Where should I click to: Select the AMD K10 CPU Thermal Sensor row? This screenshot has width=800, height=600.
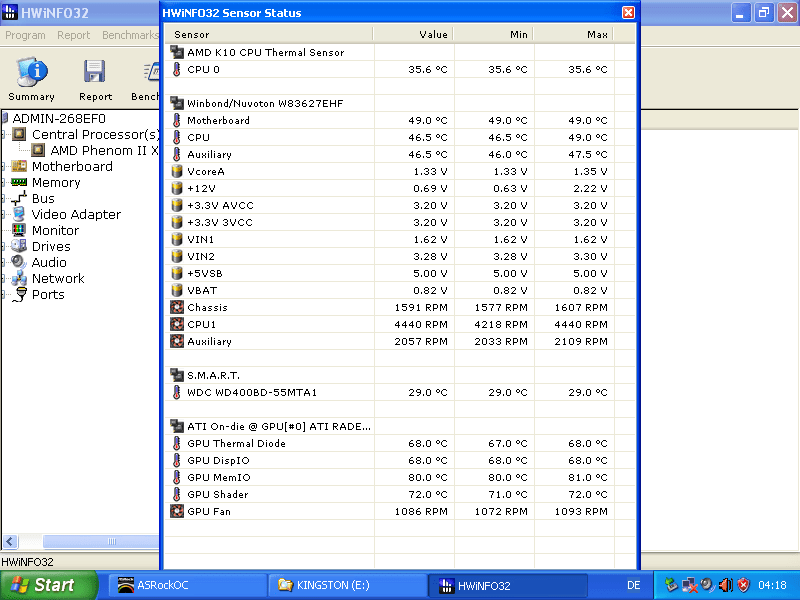coord(400,52)
